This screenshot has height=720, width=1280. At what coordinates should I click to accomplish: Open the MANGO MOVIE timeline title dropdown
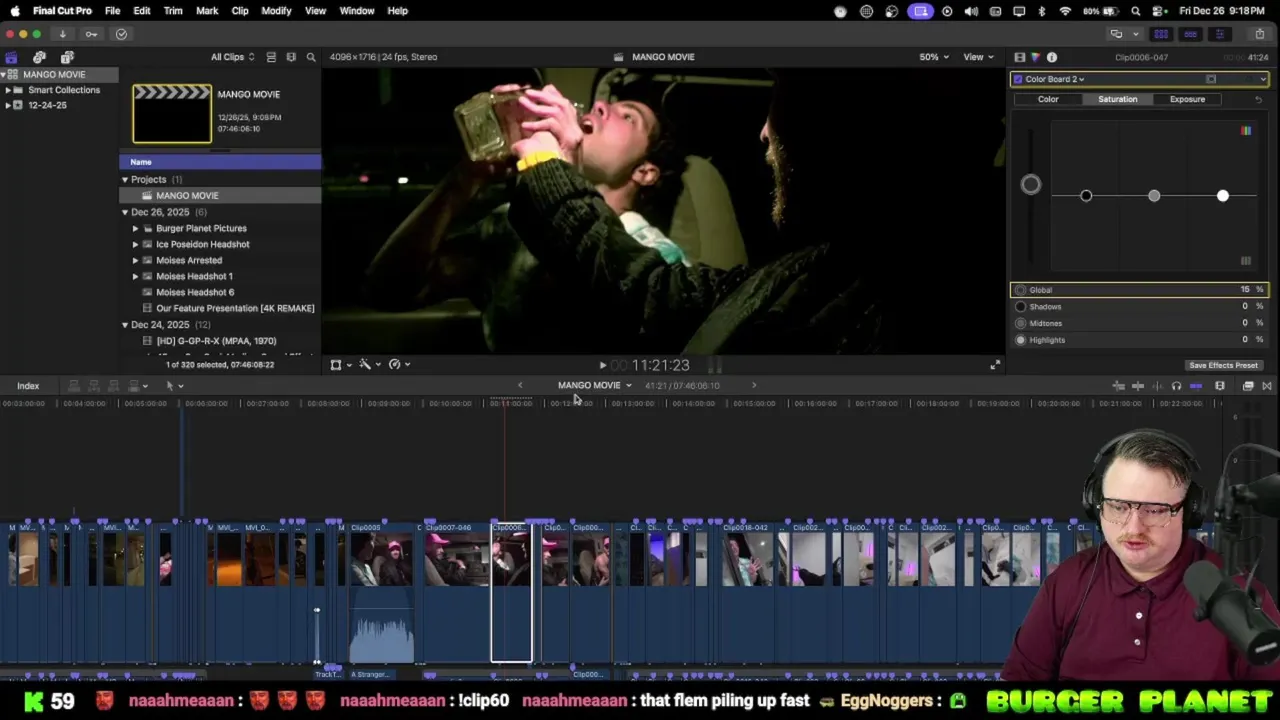point(595,385)
